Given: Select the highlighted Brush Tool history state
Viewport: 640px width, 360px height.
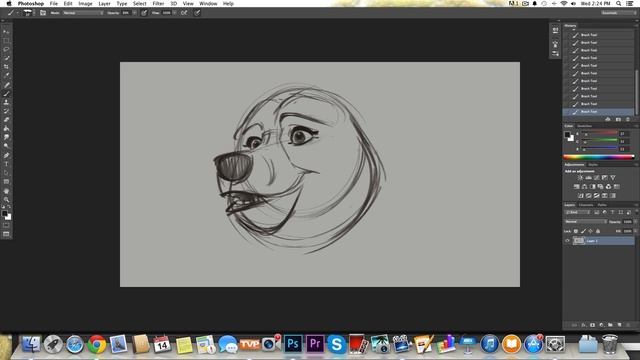Looking at the screenshot, I should point(598,111).
